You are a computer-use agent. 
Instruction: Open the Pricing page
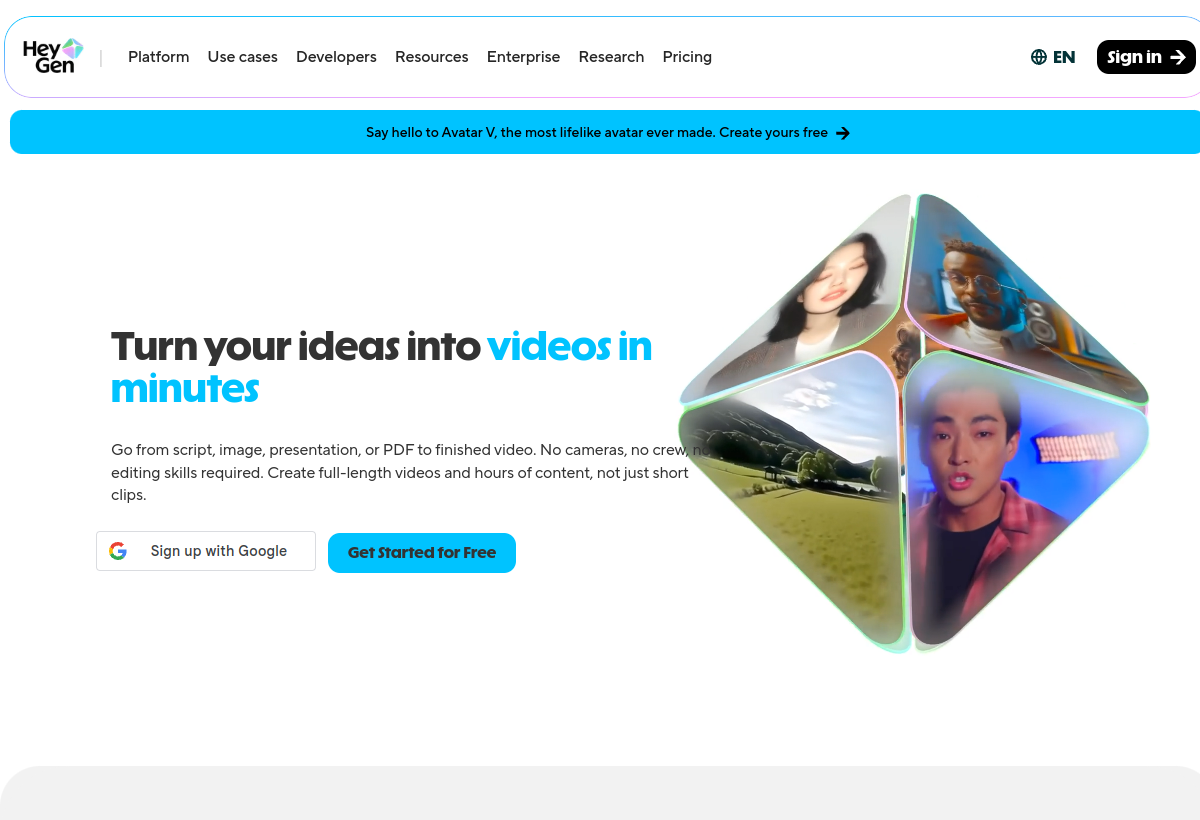tap(687, 57)
